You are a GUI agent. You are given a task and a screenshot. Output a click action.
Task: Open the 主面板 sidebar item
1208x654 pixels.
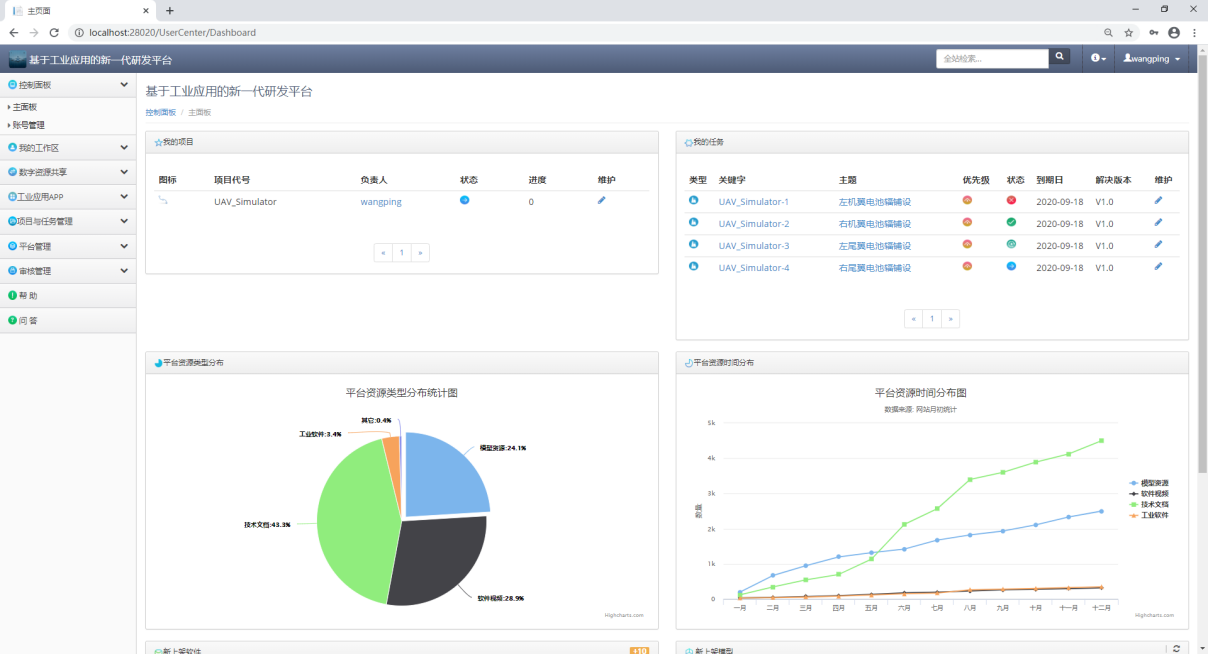click(x=25, y=106)
